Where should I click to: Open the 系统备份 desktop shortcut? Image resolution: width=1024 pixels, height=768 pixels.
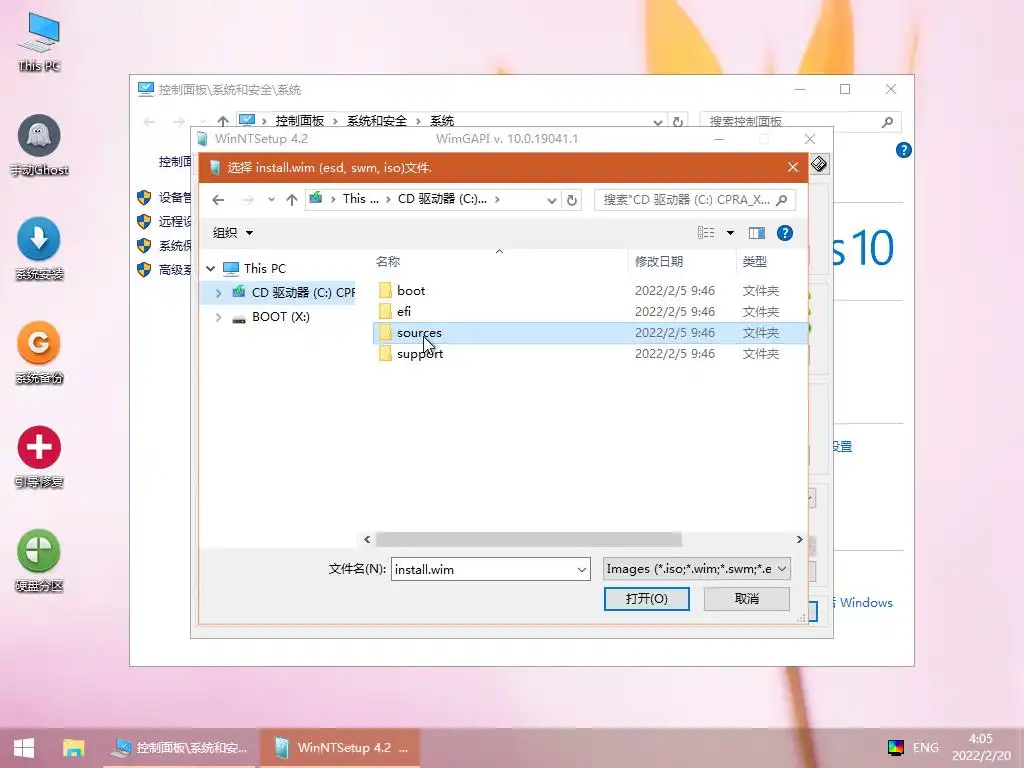(39, 353)
